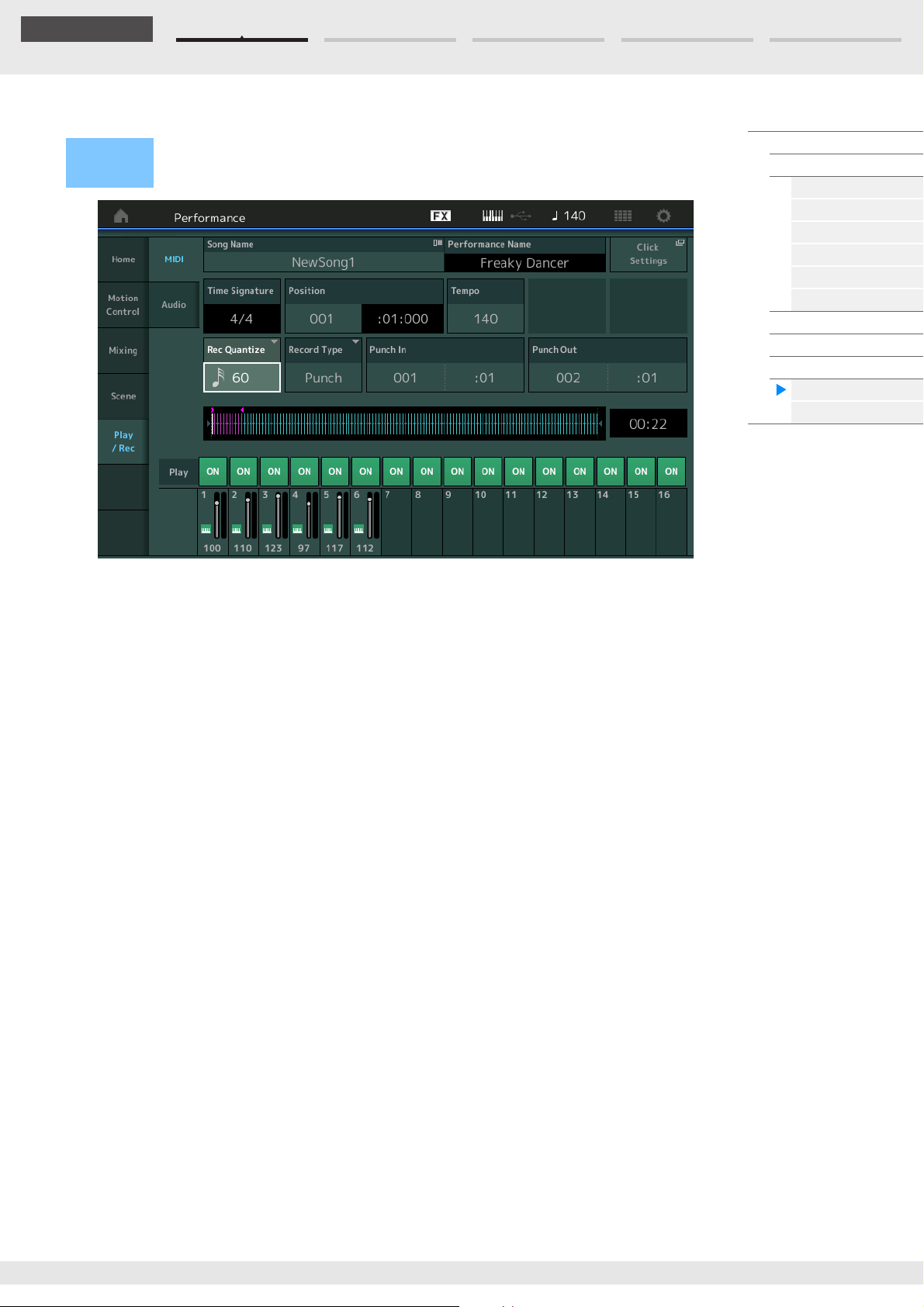Switch to the Home tab

tap(123, 260)
